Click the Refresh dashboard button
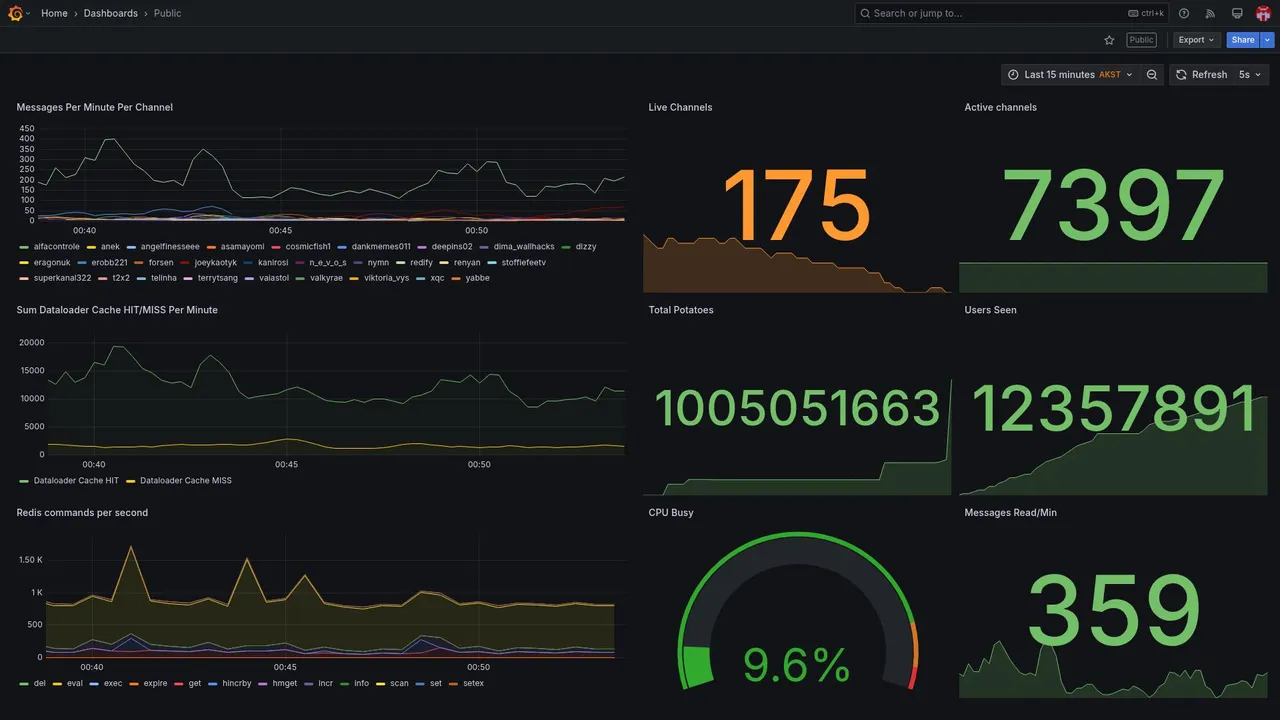1280x720 pixels. coord(1200,75)
